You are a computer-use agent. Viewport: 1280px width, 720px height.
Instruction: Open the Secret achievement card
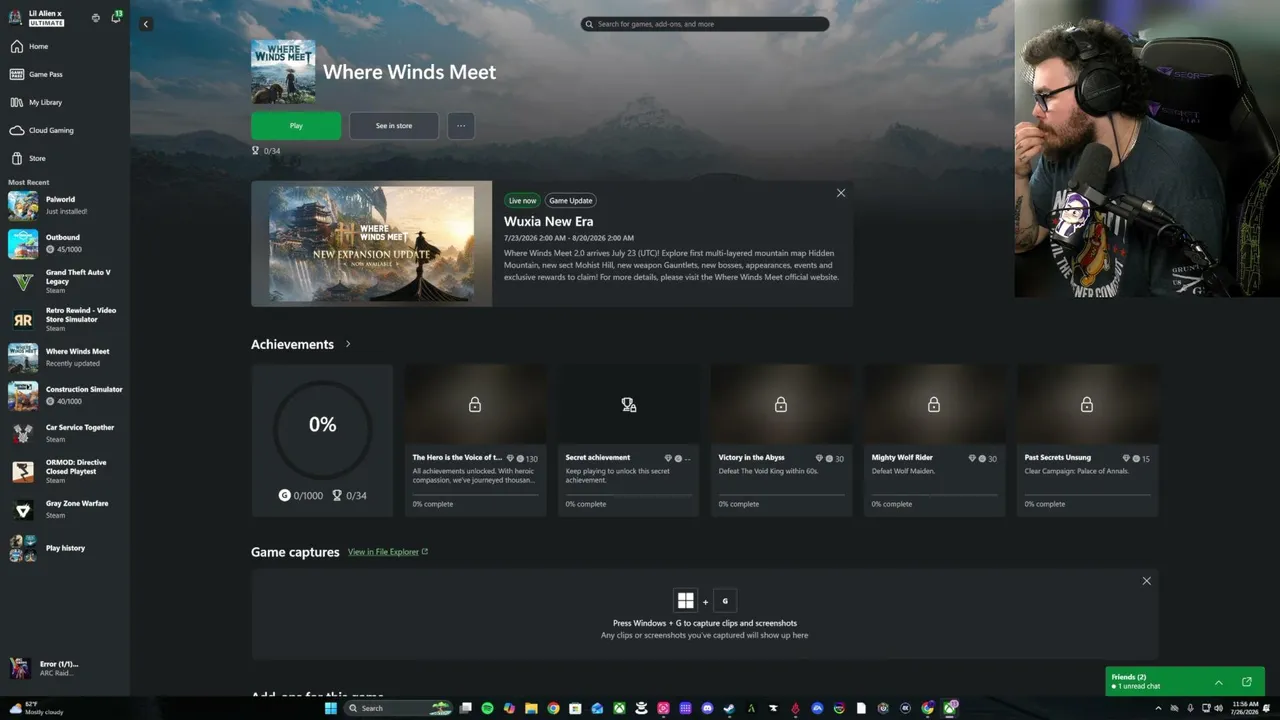point(628,440)
